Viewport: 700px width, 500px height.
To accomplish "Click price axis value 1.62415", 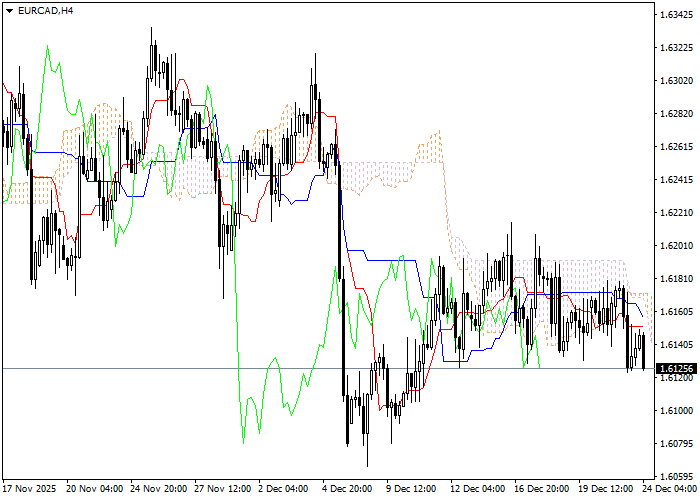I will point(677,180).
